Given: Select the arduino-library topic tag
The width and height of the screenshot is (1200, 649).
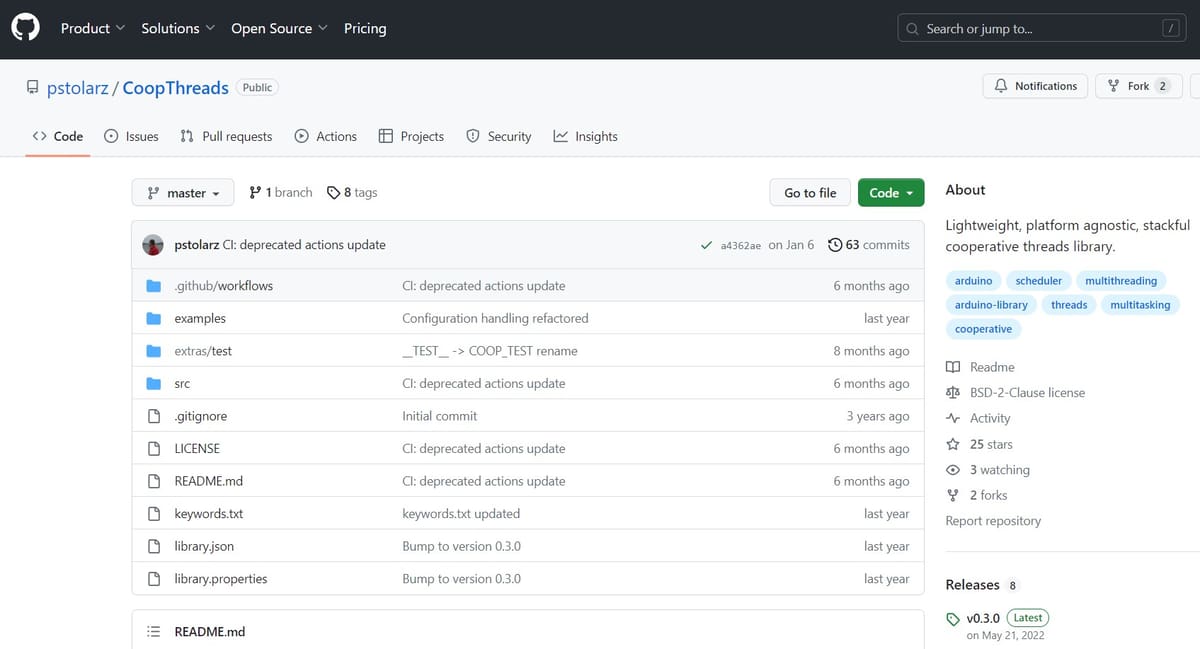Looking at the screenshot, I should [991, 305].
